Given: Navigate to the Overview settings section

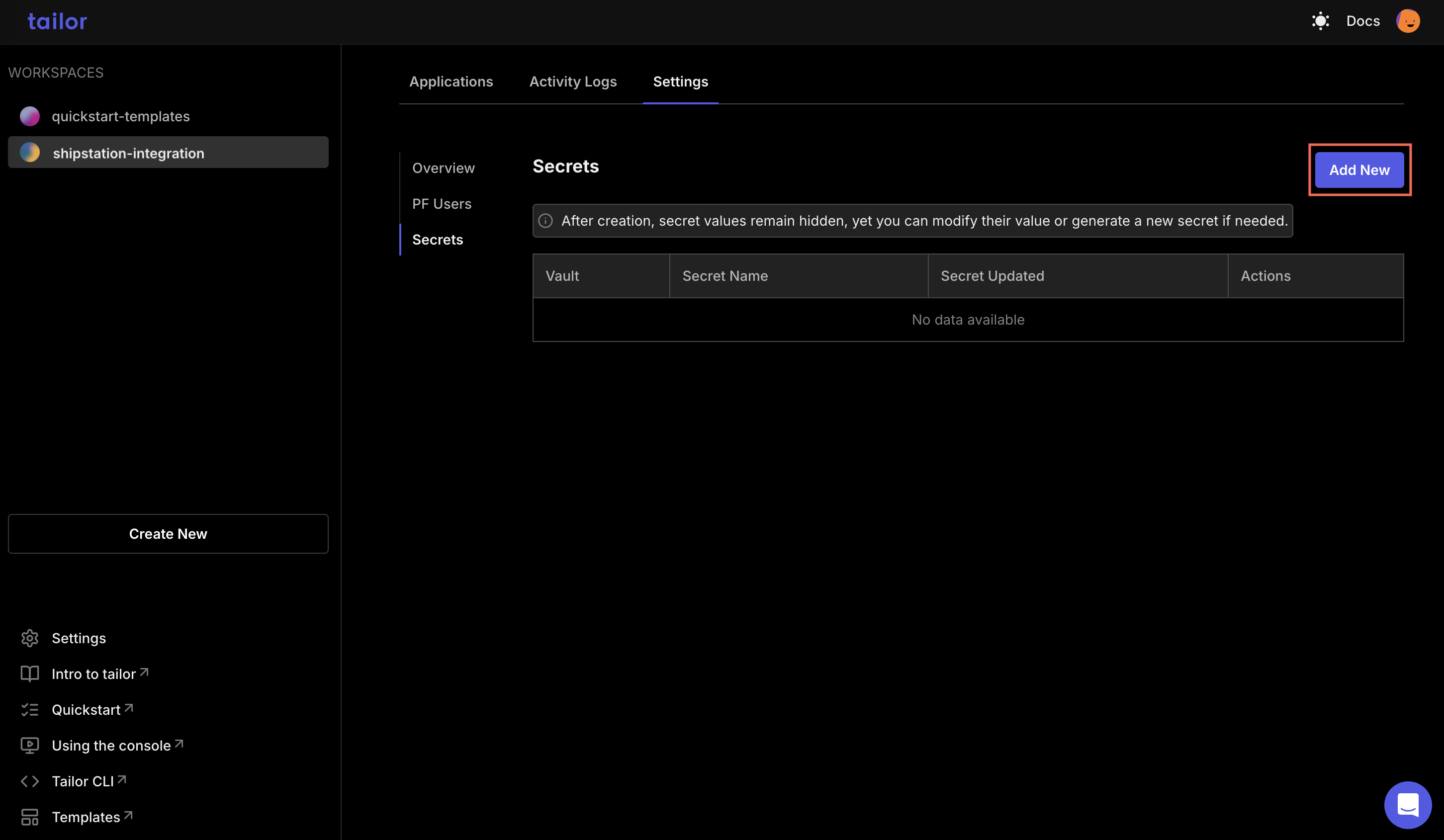Looking at the screenshot, I should click(444, 168).
